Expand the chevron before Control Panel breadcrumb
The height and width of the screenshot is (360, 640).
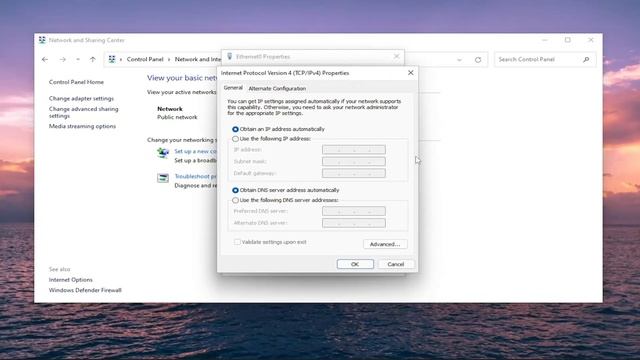[121, 60]
